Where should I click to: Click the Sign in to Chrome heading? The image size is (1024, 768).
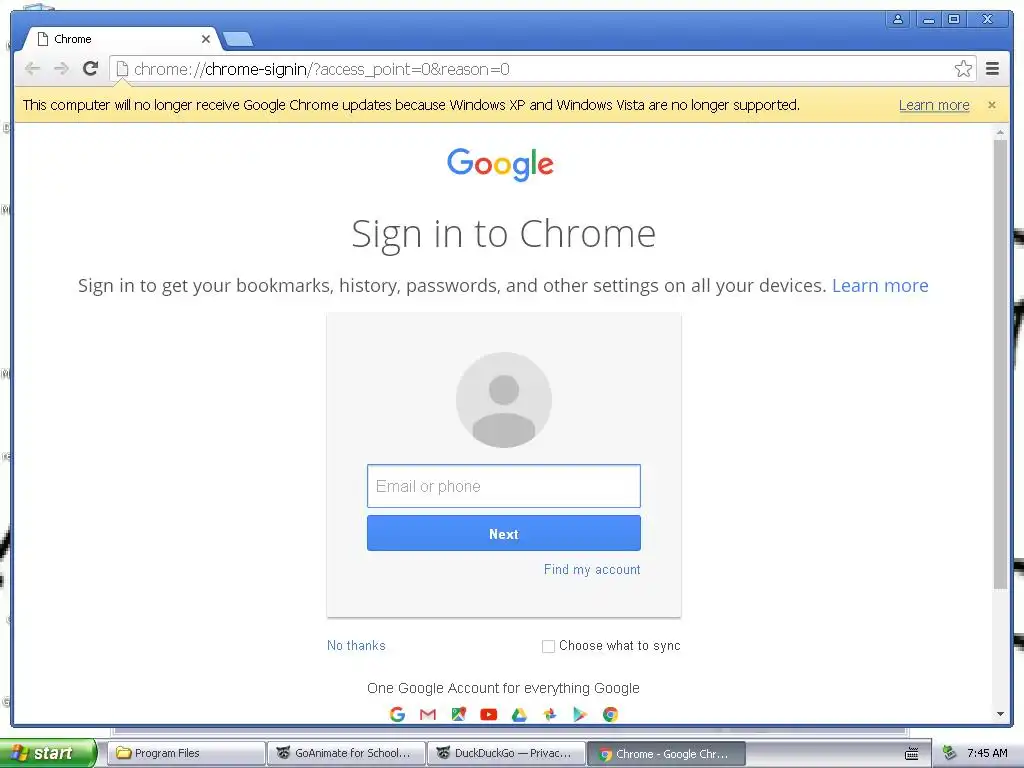[x=504, y=233]
